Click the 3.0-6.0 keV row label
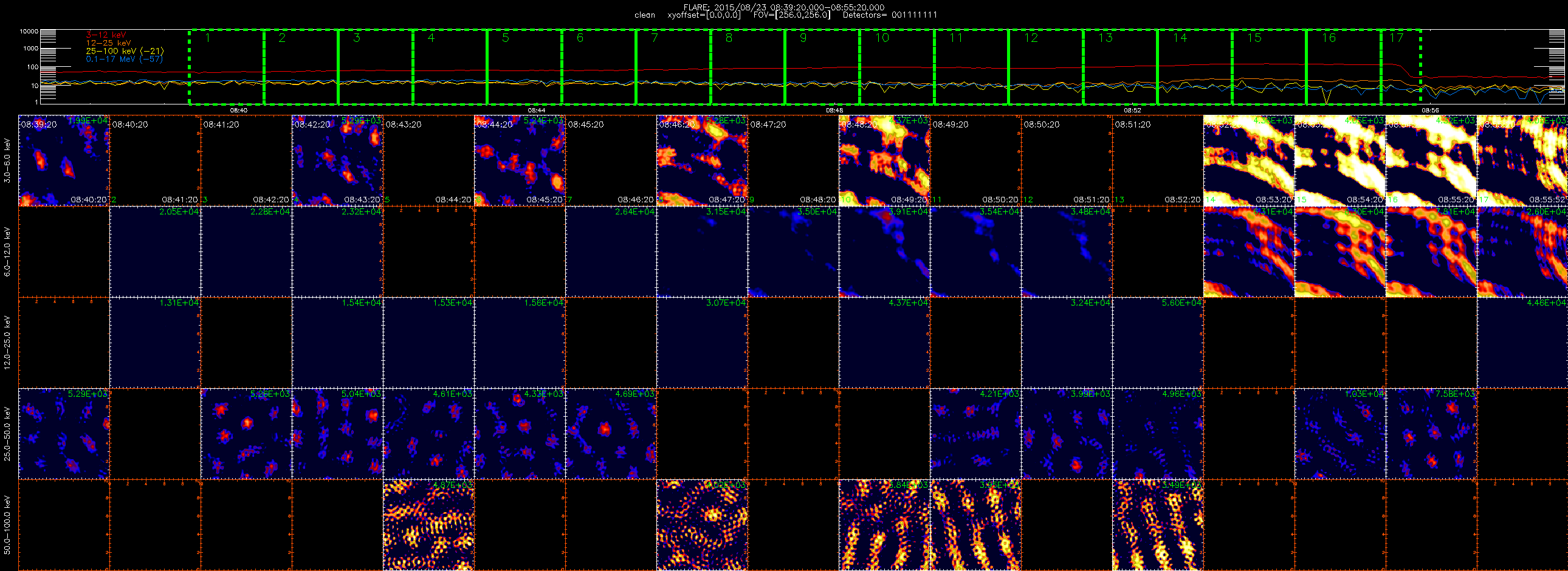This screenshot has height=571, width=1568. (x=7, y=160)
